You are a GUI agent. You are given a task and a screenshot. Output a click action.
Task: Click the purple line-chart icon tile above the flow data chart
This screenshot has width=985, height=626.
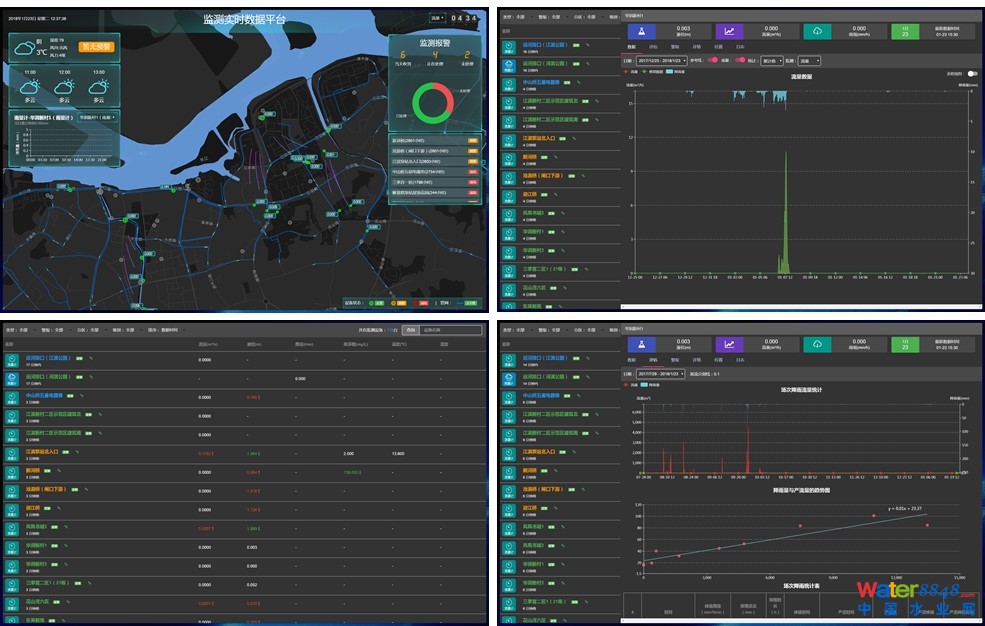tap(730, 31)
